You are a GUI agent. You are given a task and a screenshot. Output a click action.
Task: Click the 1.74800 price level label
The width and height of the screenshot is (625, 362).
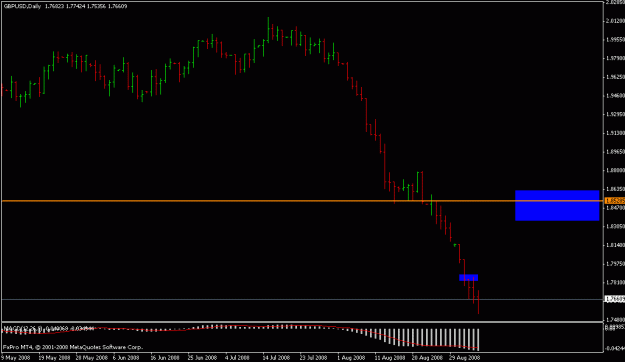pyautogui.click(x=615, y=319)
